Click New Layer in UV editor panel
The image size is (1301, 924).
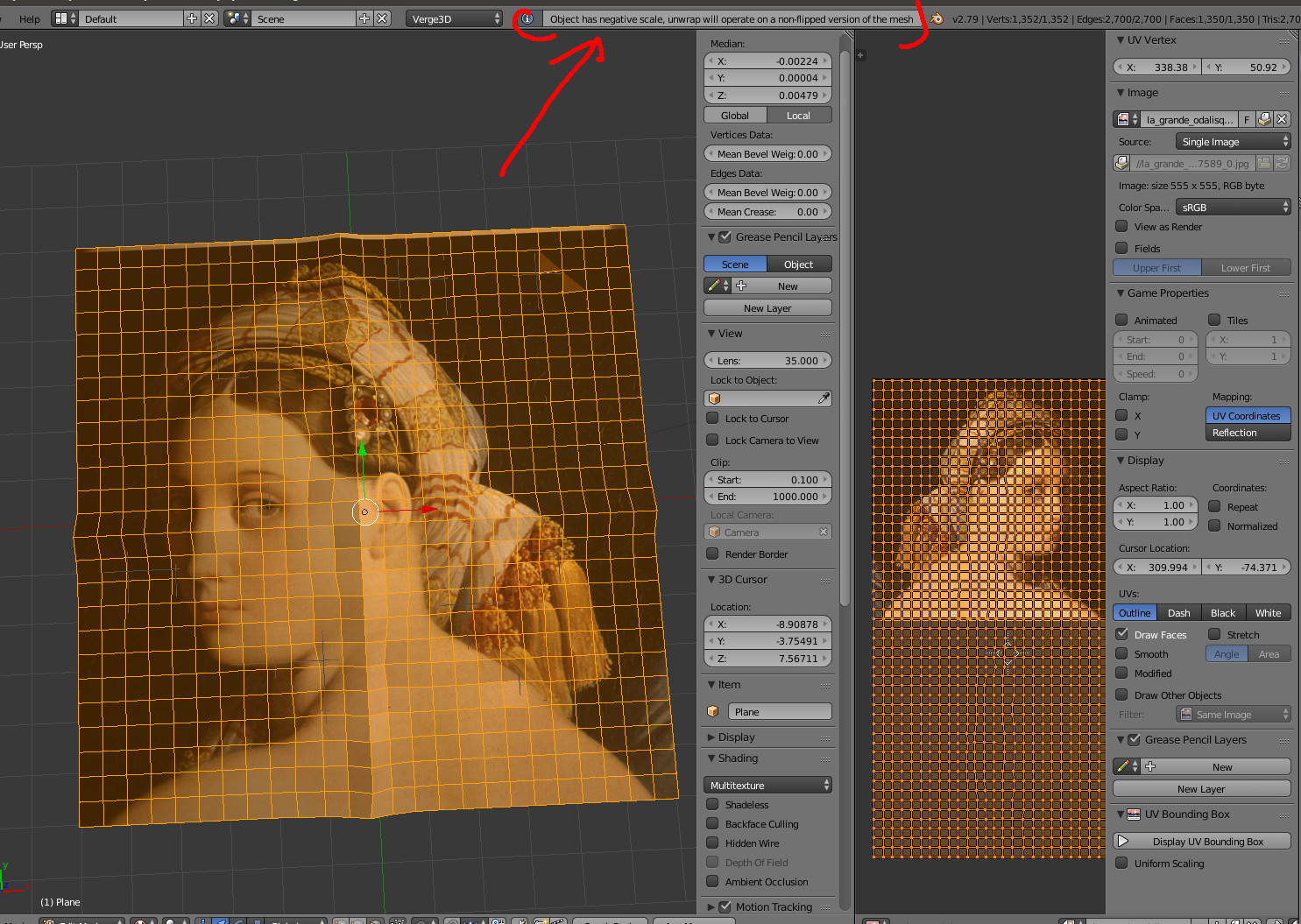[x=1202, y=788]
